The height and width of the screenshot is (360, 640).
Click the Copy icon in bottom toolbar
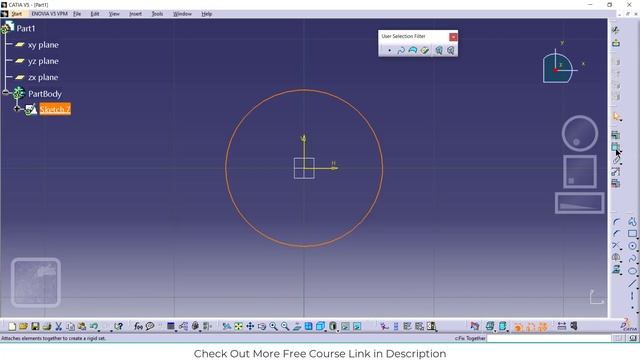point(70,326)
